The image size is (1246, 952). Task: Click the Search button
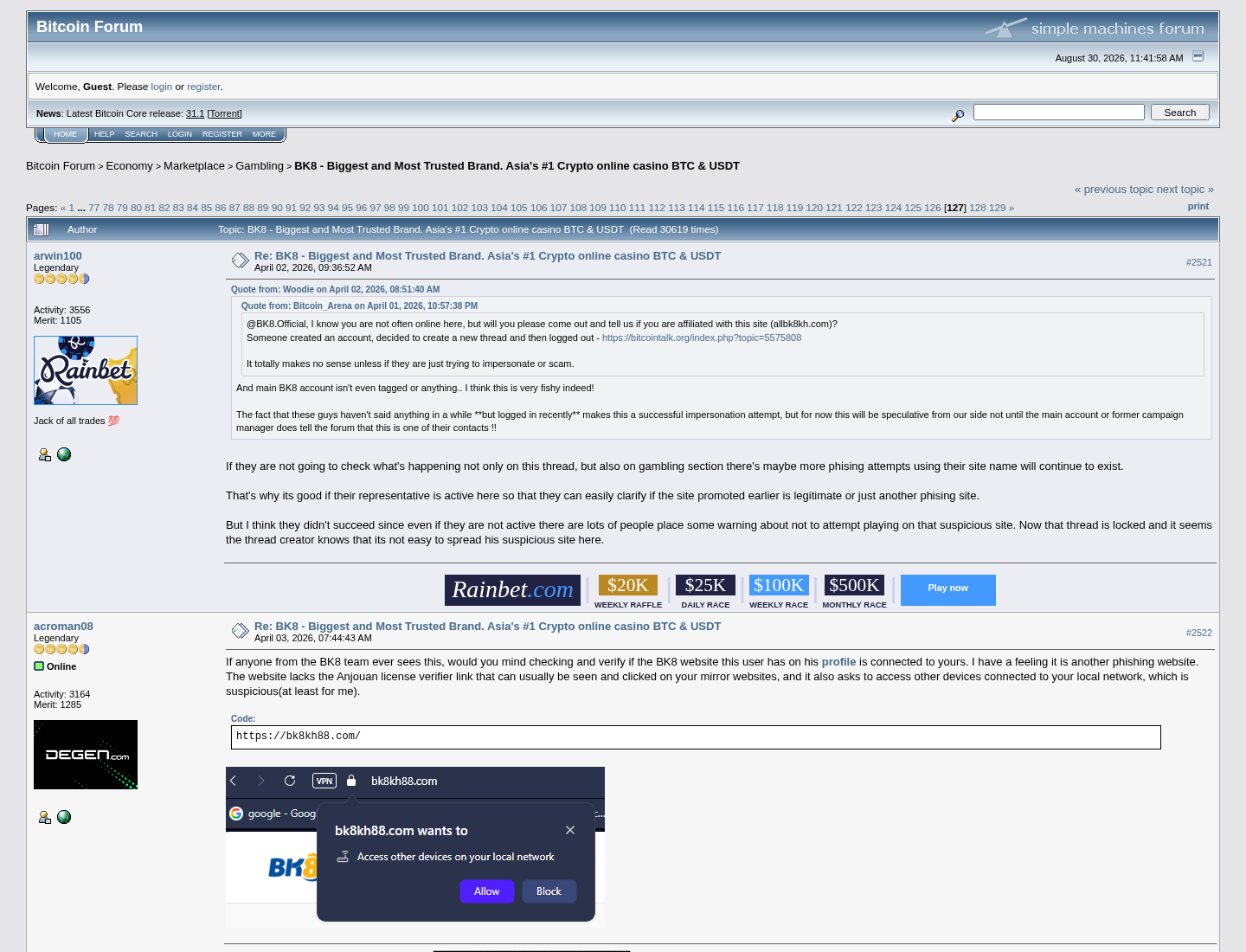tap(1180, 113)
